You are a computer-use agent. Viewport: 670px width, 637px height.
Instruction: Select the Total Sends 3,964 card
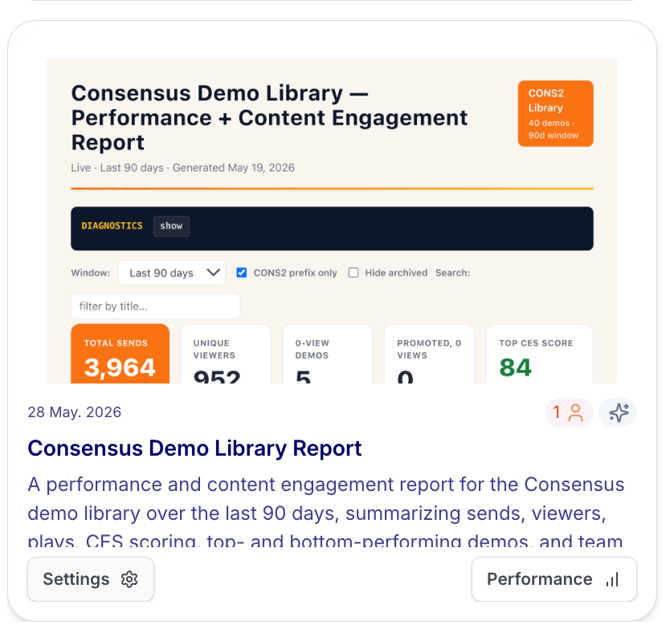pyautogui.click(x=120, y=354)
